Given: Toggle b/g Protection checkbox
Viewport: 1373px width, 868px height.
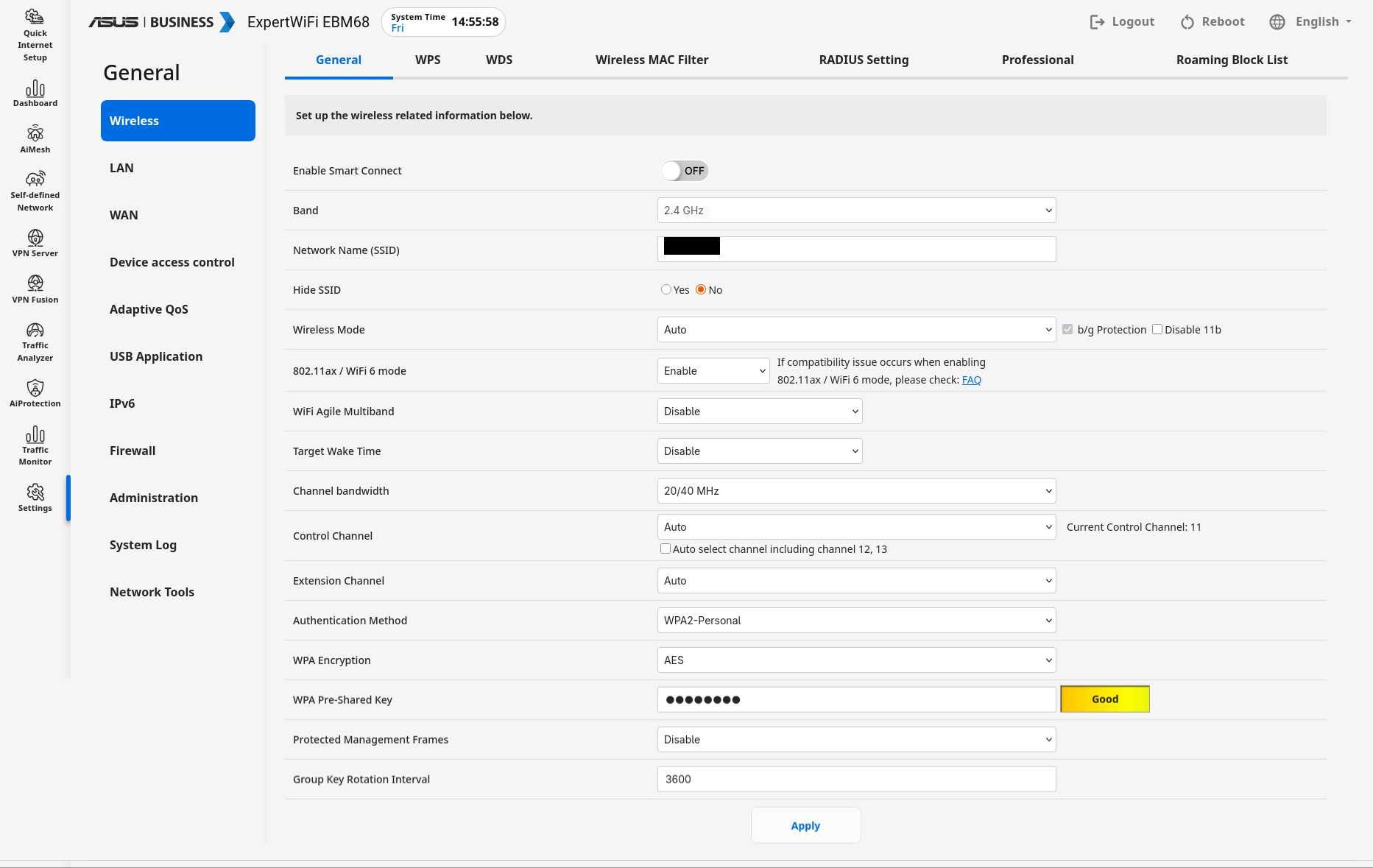Looking at the screenshot, I should click(1067, 329).
